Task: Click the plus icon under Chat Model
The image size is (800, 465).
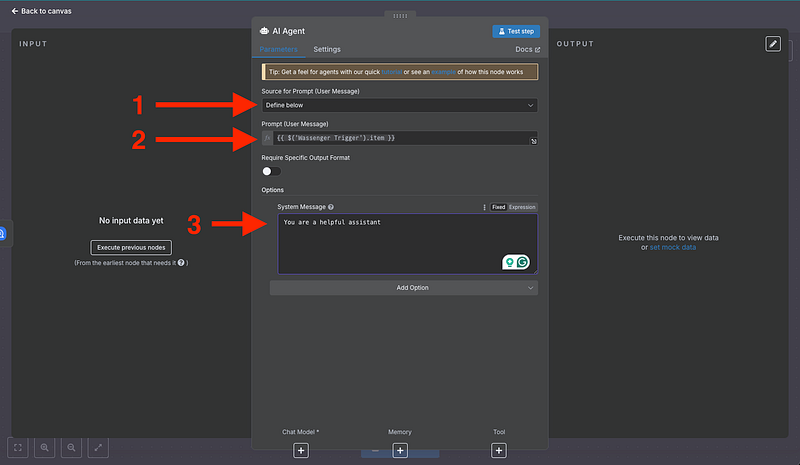Action: (301, 450)
